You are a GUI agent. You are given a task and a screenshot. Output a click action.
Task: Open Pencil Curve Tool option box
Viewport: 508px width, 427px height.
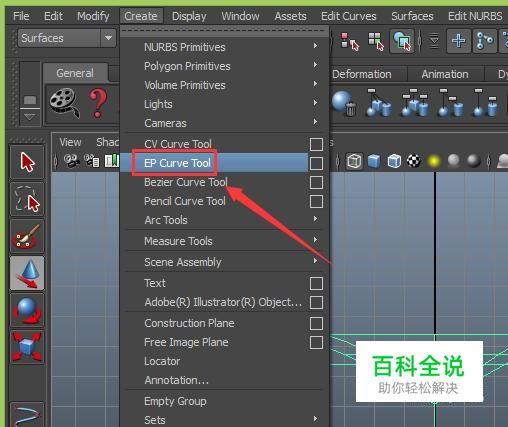[316, 201]
